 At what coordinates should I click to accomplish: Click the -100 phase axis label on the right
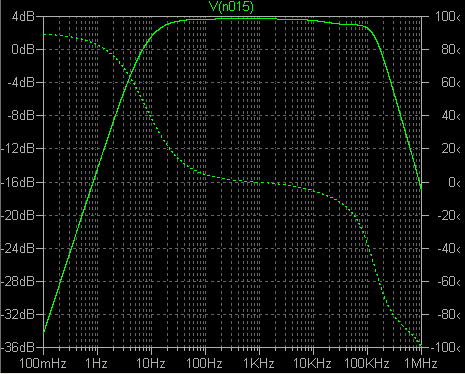[447, 347]
